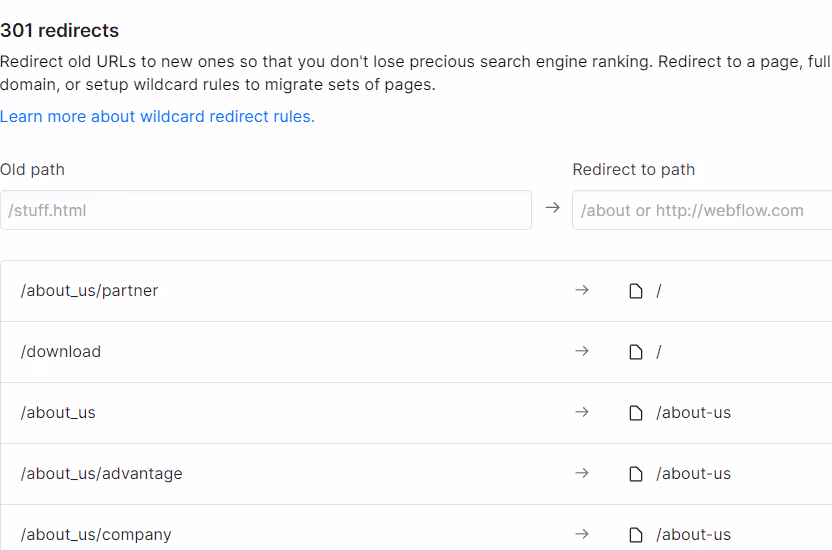
Task: Focus the Old path input field
Action: (266, 210)
